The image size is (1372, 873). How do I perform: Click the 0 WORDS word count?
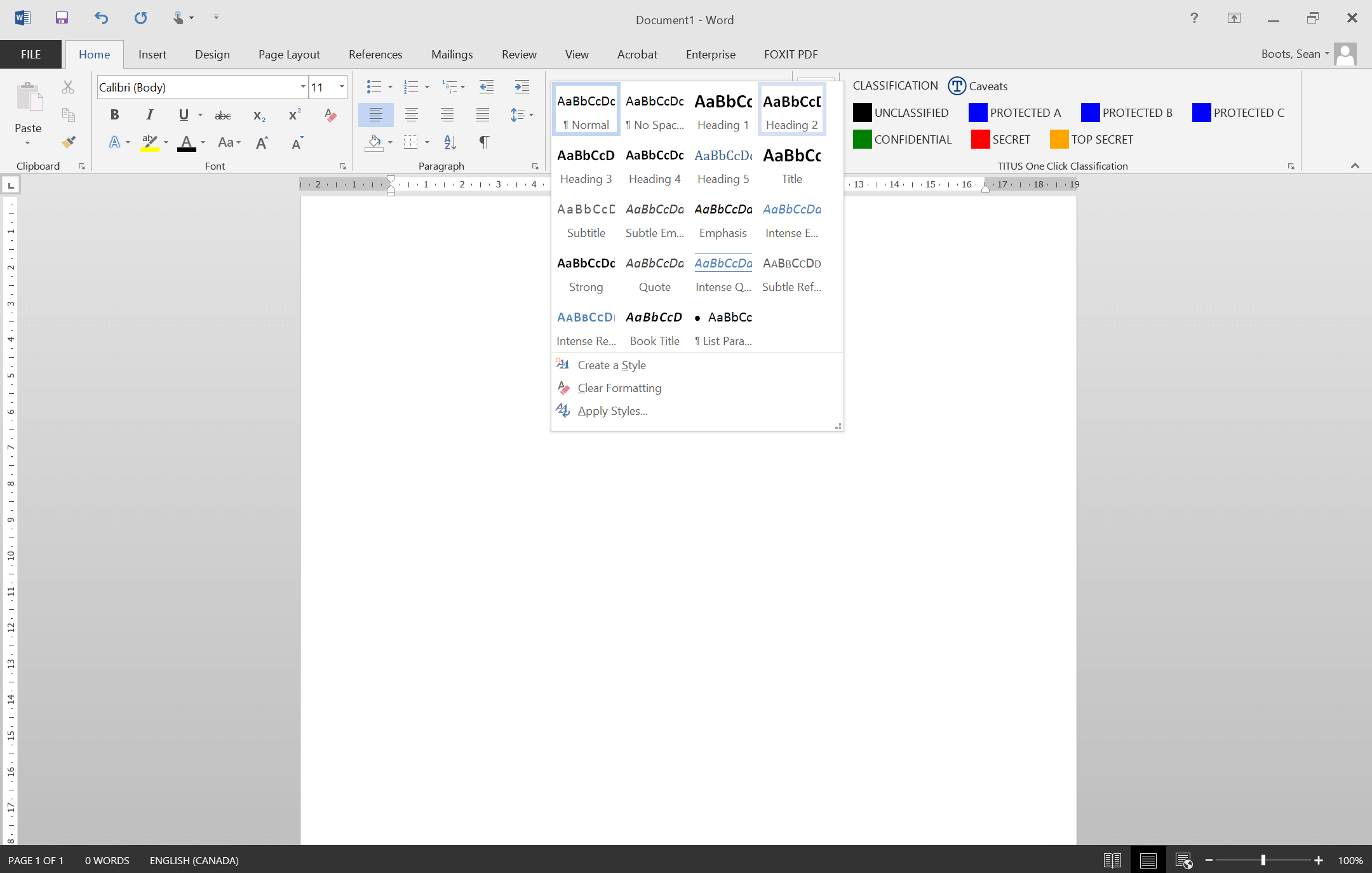[107, 860]
